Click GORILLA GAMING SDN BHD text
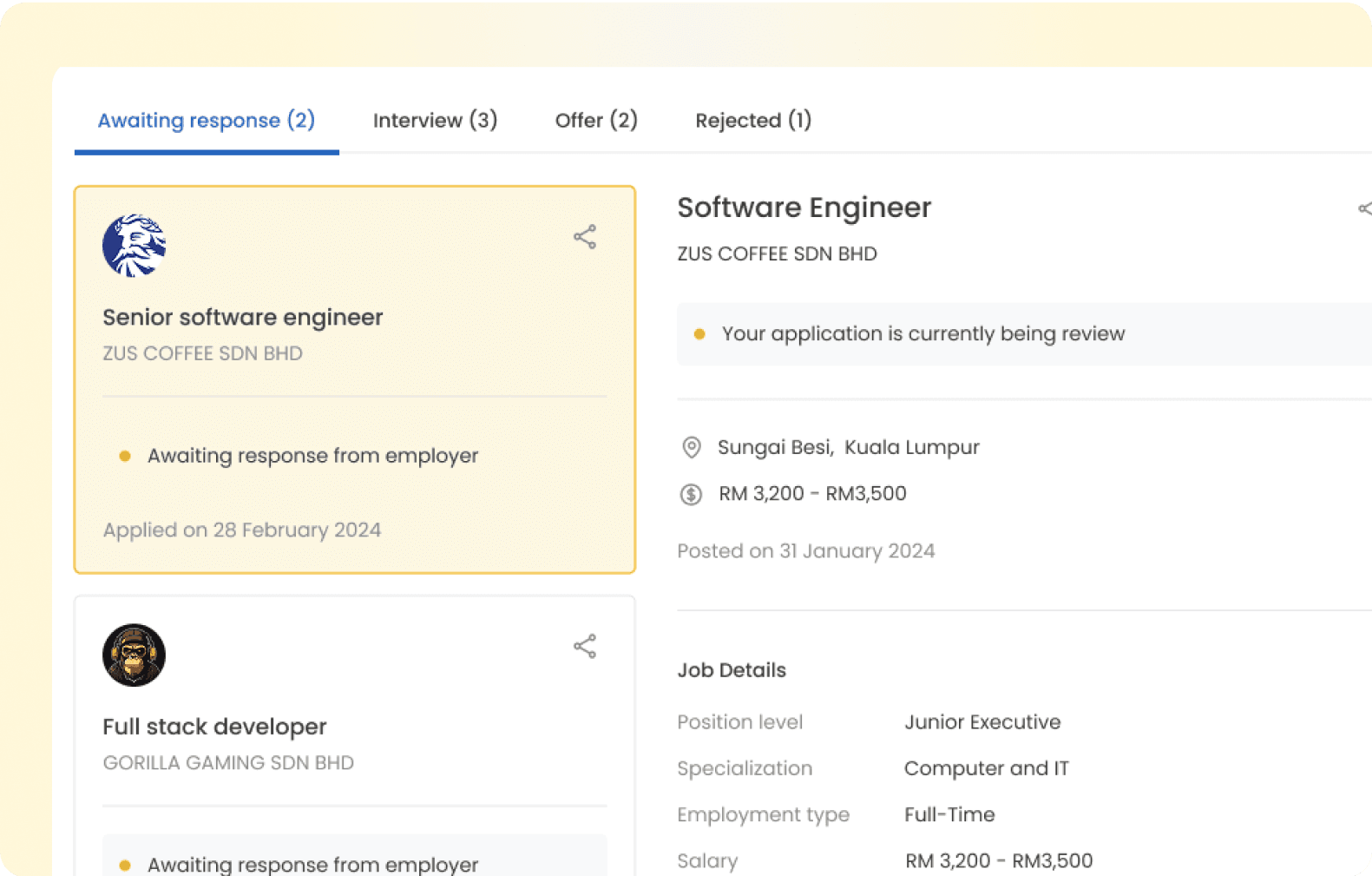Image resolution: width=1372 pixels, height=876 pixels. click(228, 762)
